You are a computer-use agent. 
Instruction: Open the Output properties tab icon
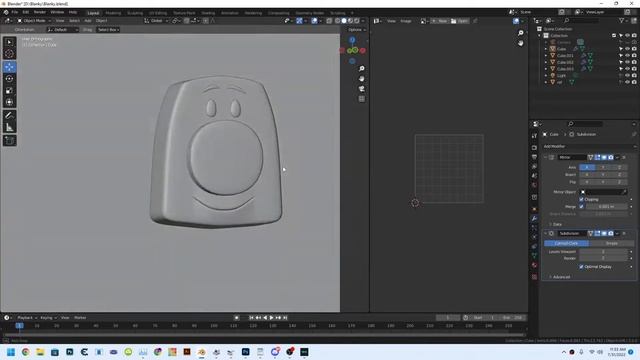(534, 157)
